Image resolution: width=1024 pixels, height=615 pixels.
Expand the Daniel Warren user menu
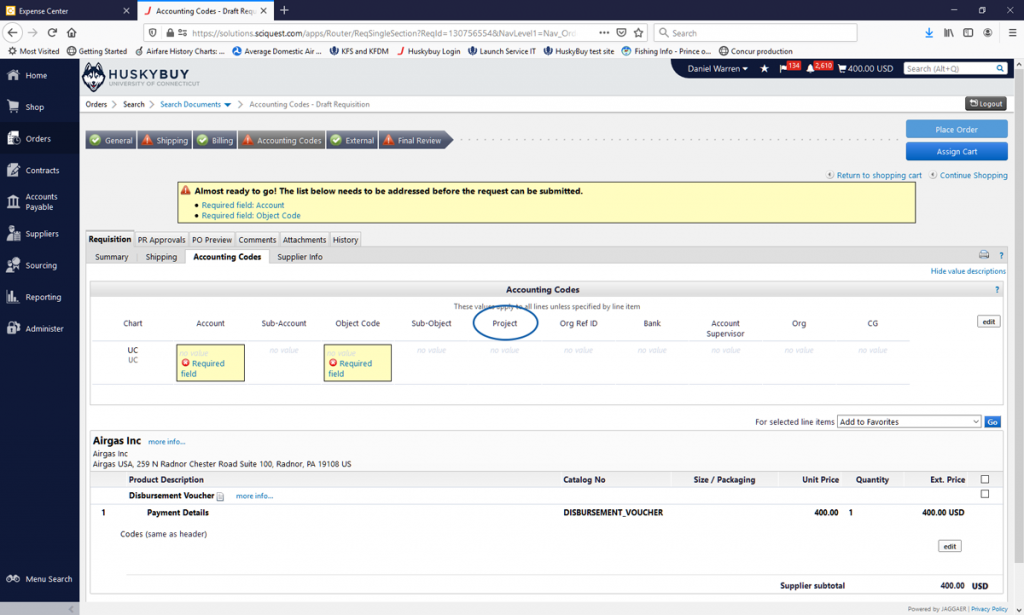pos(717,69)
